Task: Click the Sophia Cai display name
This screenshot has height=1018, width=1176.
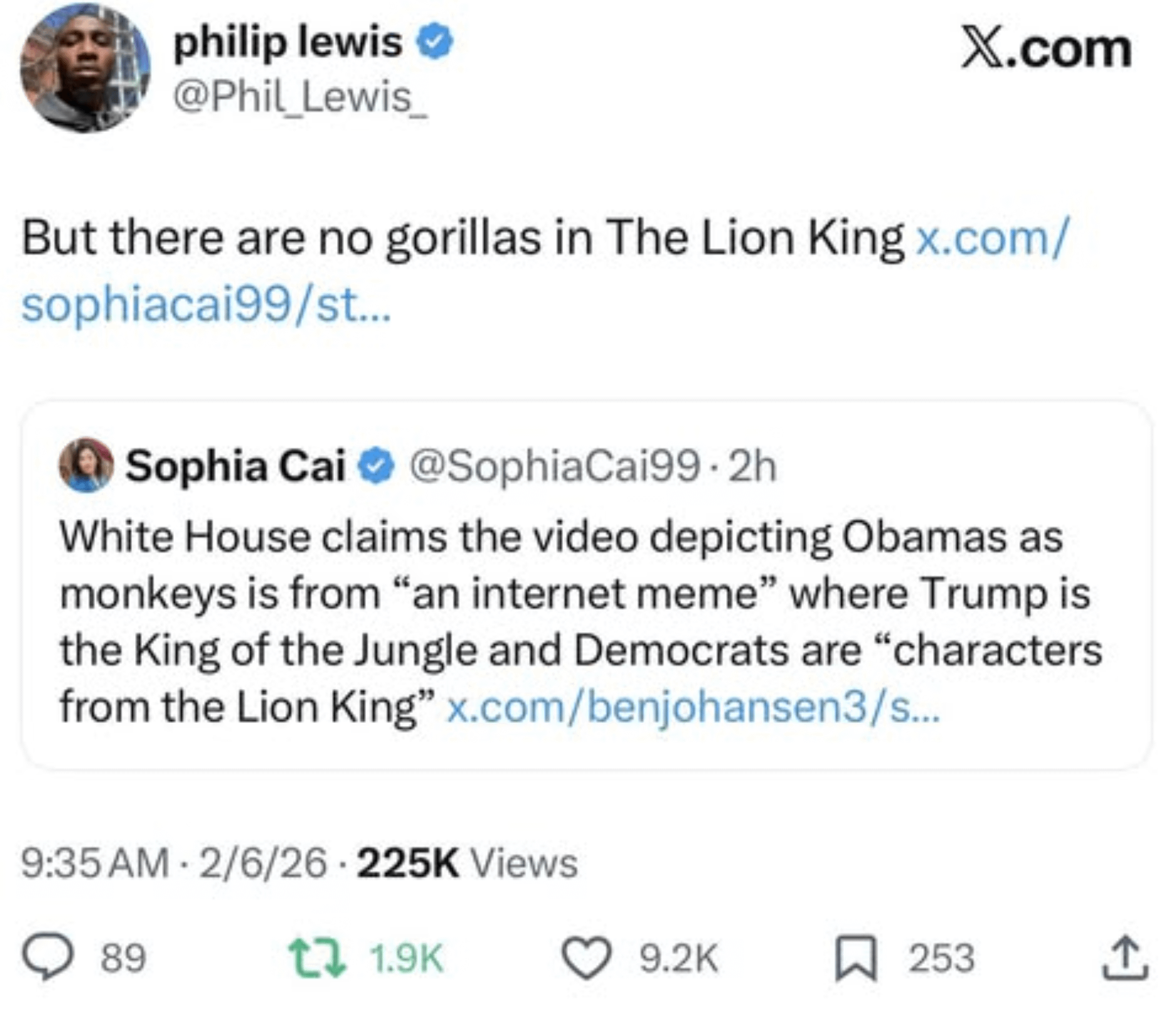Action: [235, 466]
